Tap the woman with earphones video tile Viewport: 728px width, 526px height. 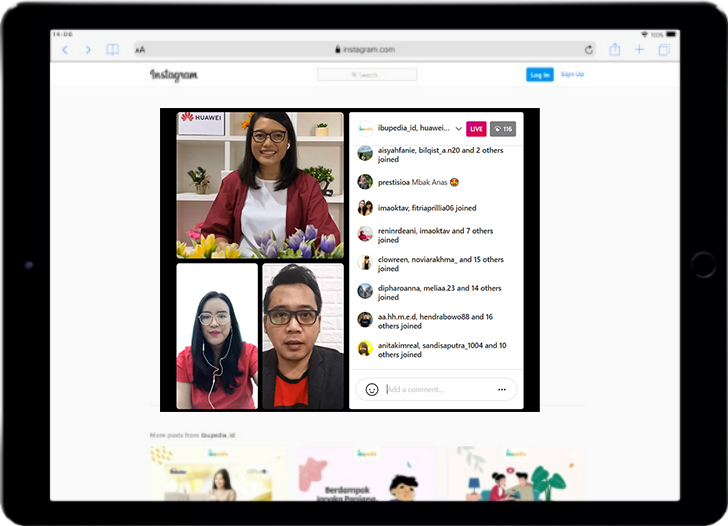(217, 336)
